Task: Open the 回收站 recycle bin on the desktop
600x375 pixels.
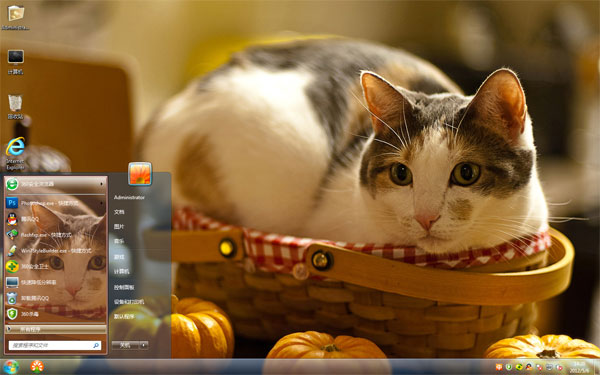Action: (15, 107)
